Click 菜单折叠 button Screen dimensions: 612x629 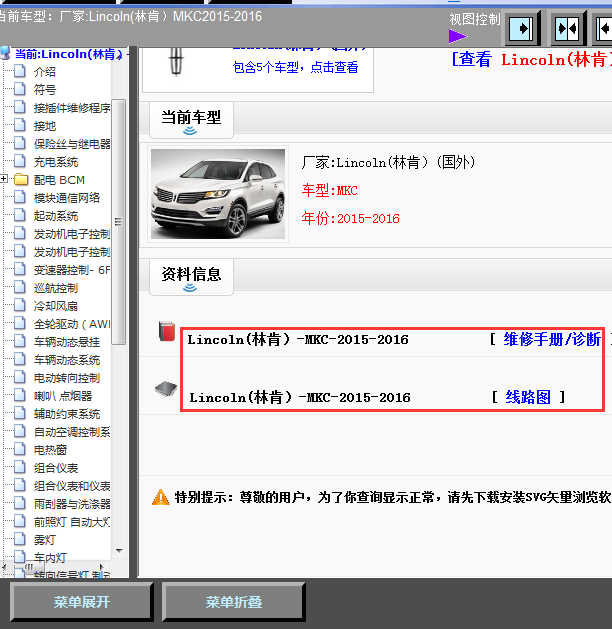[234, 602]
